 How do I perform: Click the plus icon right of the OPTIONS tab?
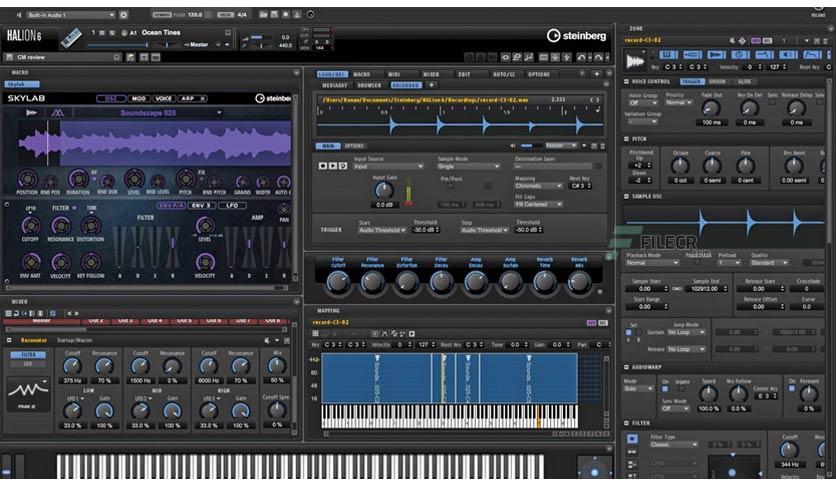(x=596, y=74)
